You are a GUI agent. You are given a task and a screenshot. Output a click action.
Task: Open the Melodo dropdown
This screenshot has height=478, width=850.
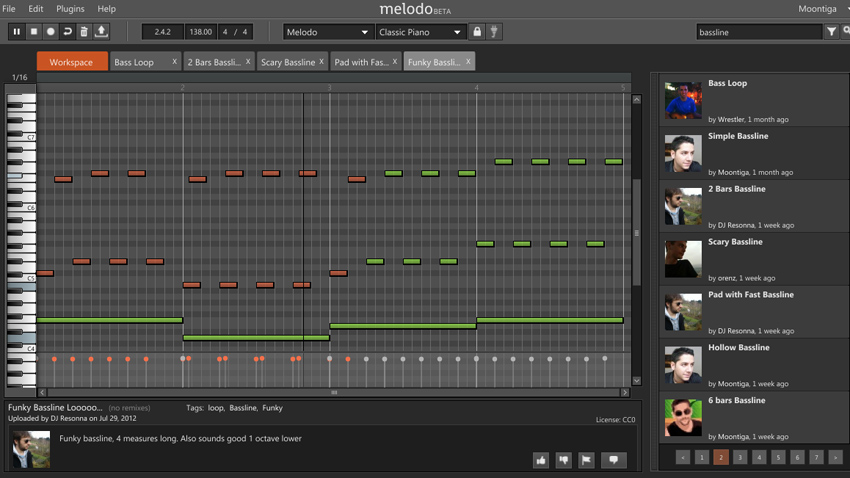point(328,32)
